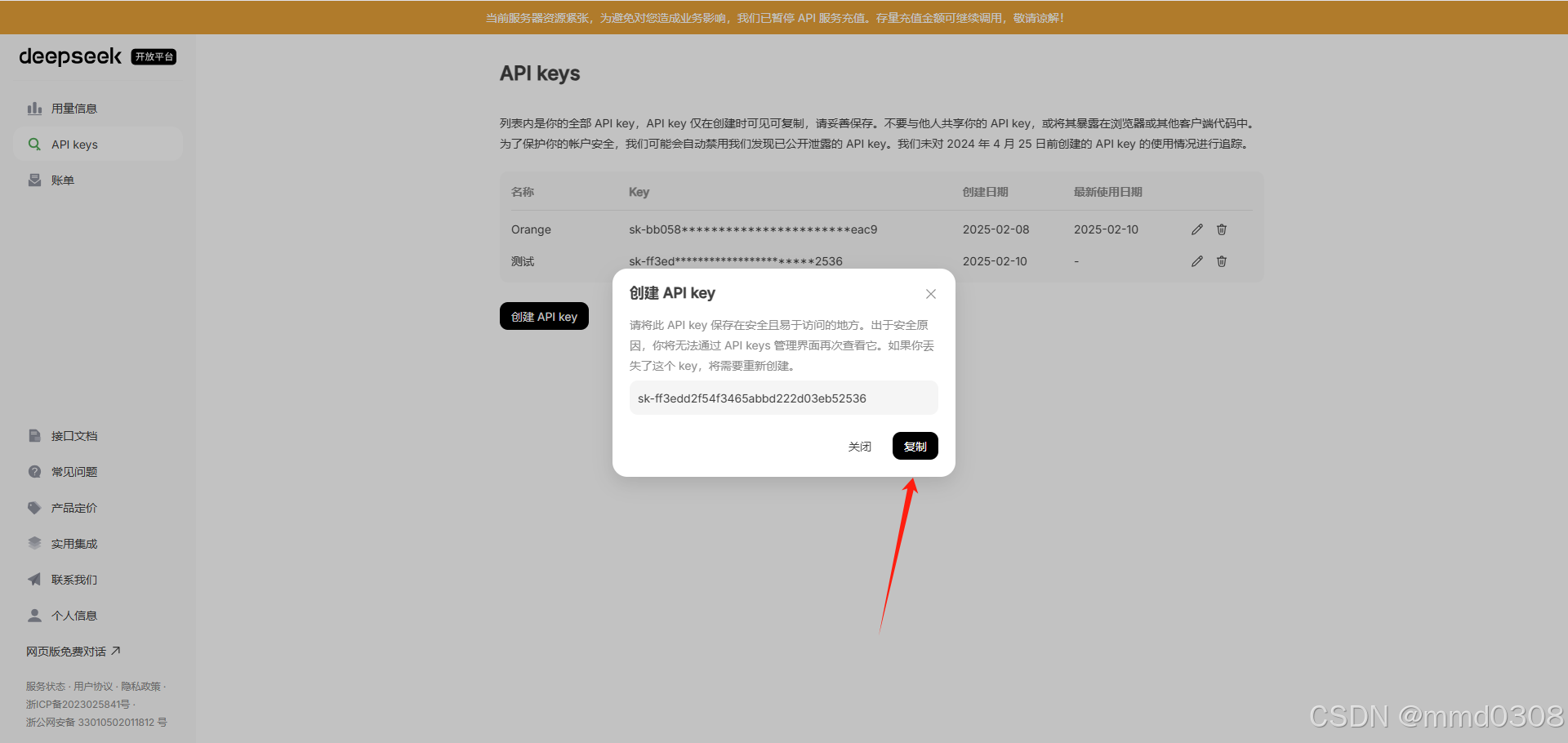This screenshot has width=1568, height=743.
Task: Delete the Orange API key
Action: click(1222, 229)
